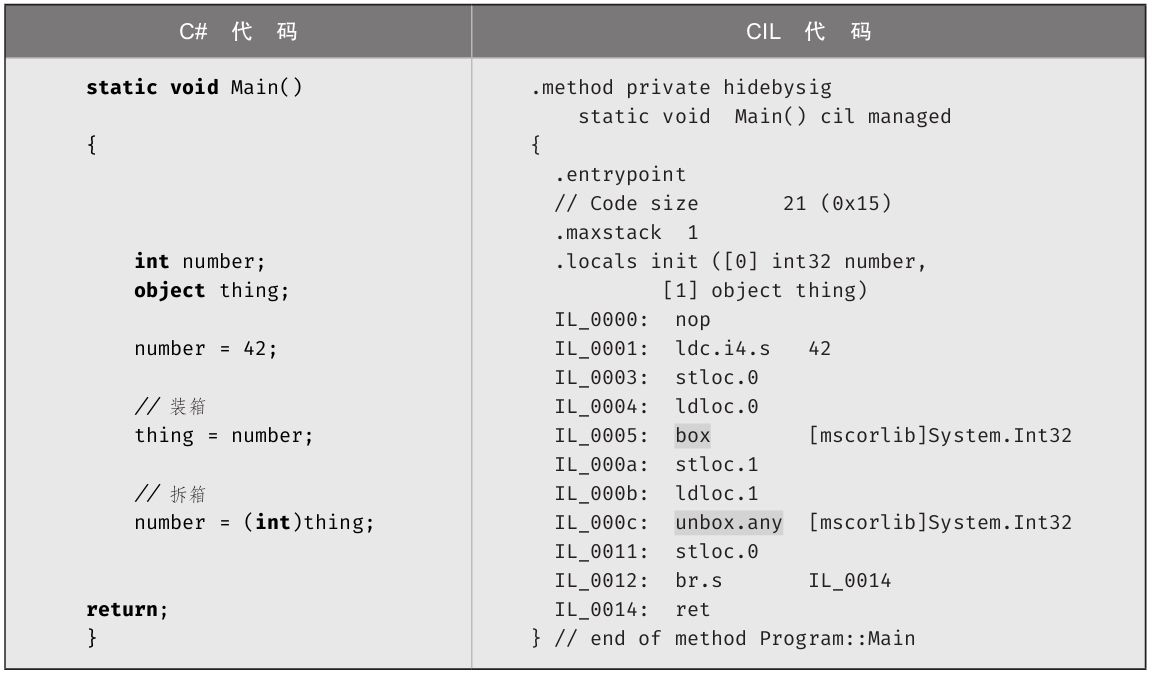The width and height of the screenshot is (1152, 673).
Task: Click the "thing = number;" statement
Action: click(224, 435)
